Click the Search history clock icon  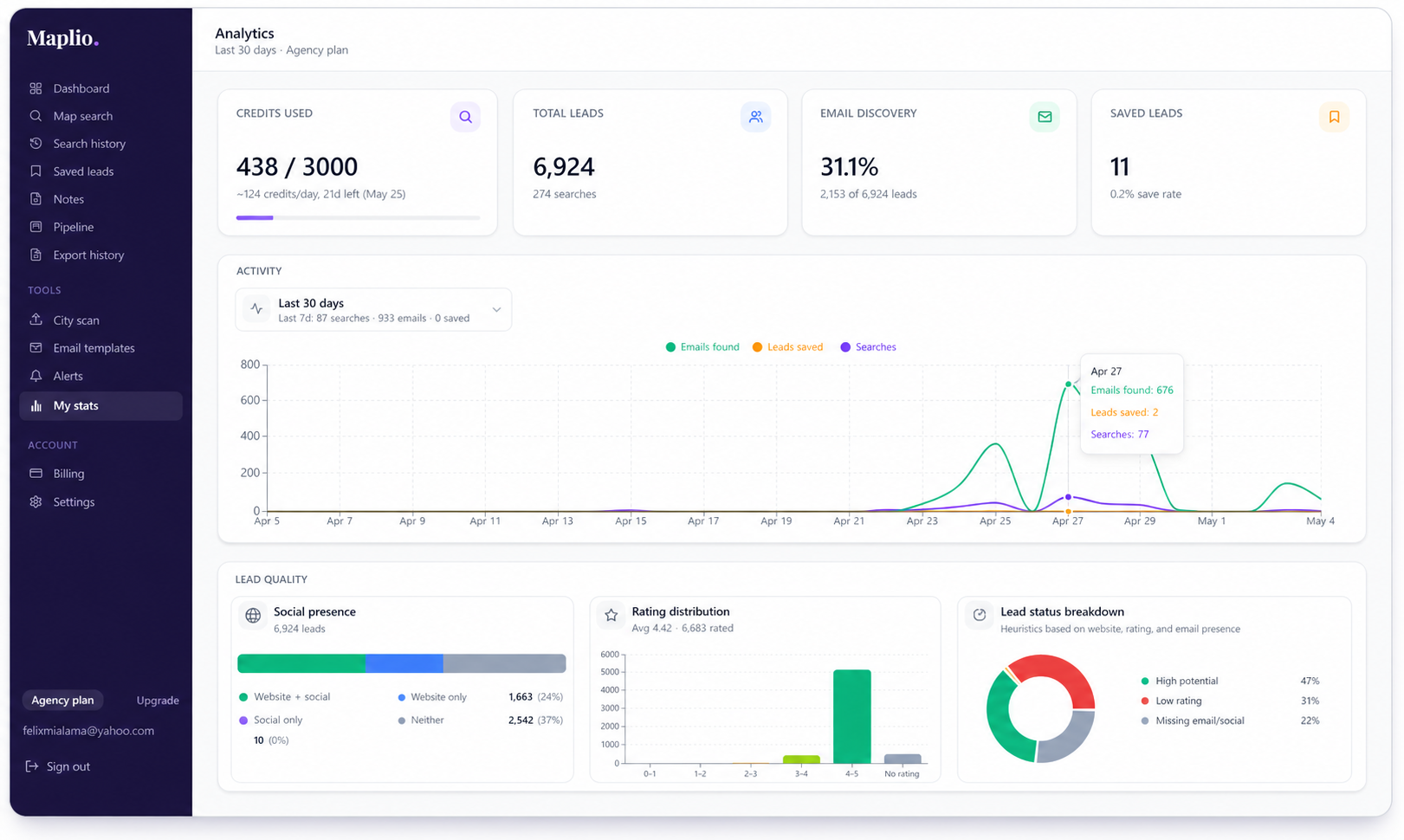click(x=36, y=144)
